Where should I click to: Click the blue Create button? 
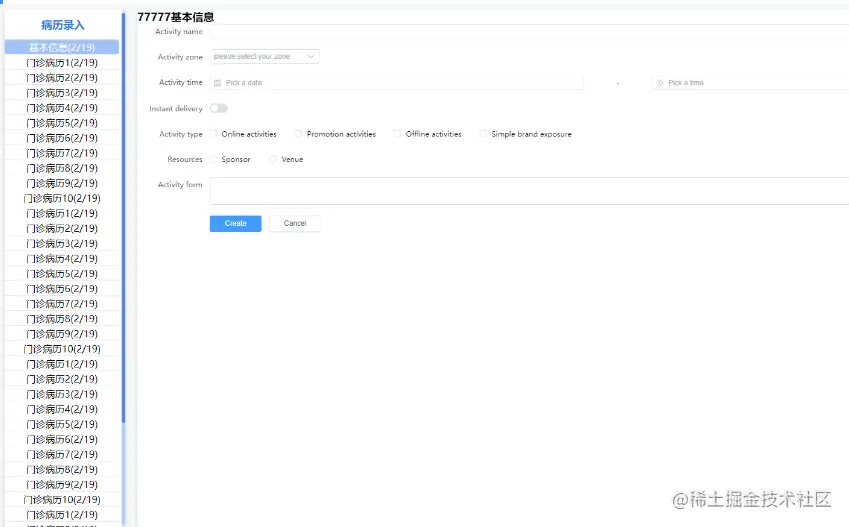[236, 223]
